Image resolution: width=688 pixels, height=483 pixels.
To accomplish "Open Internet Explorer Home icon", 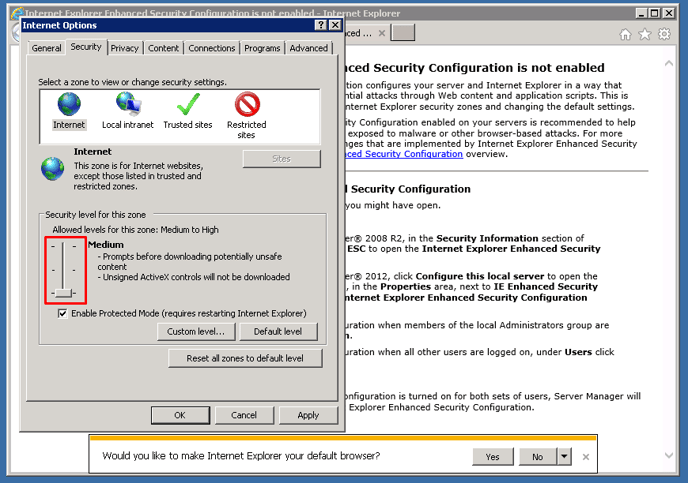I will coord(626,34).
